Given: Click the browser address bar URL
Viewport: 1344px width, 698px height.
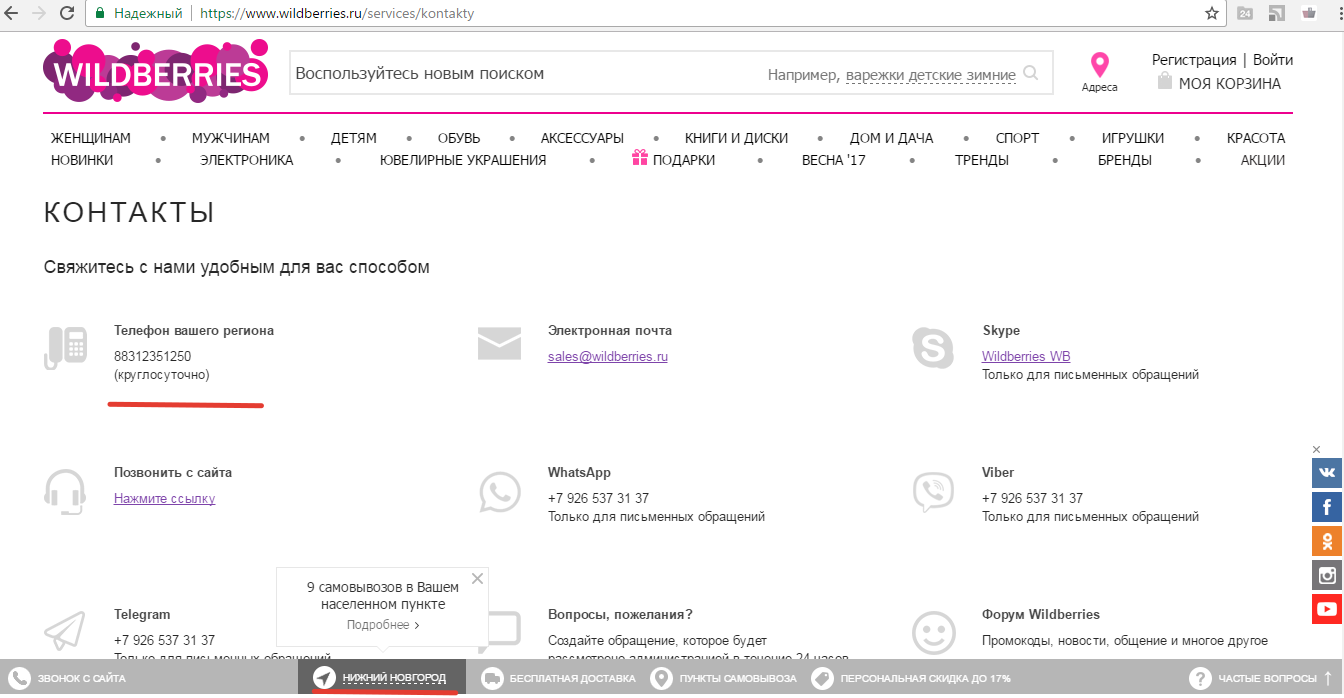Looking at the screenshot, I should tap(337, 14).
